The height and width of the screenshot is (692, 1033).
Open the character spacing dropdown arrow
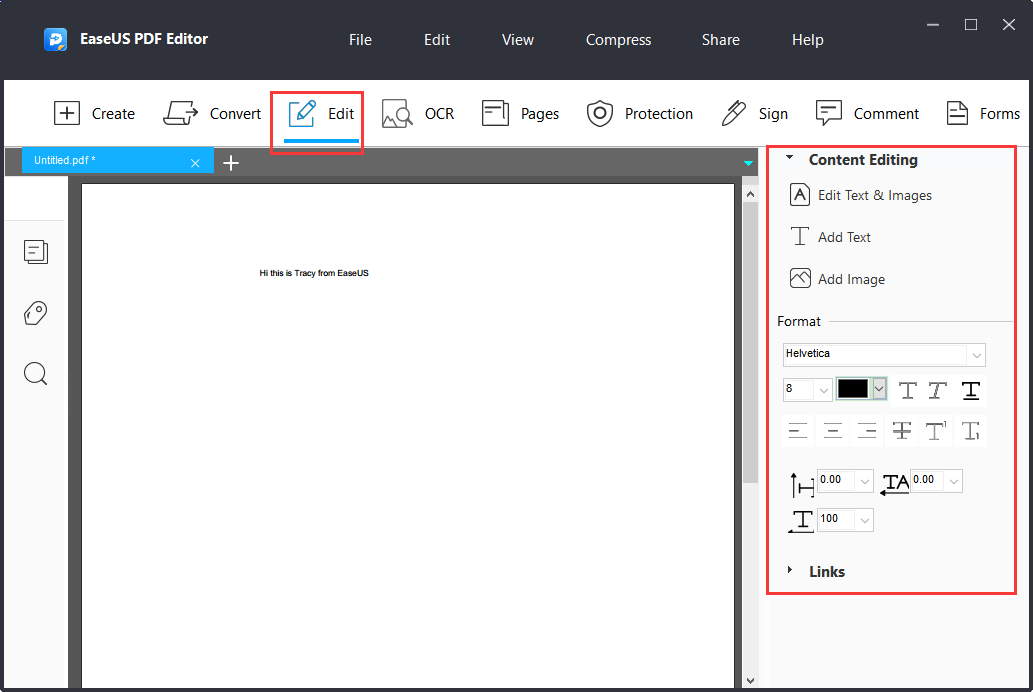point(954,482)
